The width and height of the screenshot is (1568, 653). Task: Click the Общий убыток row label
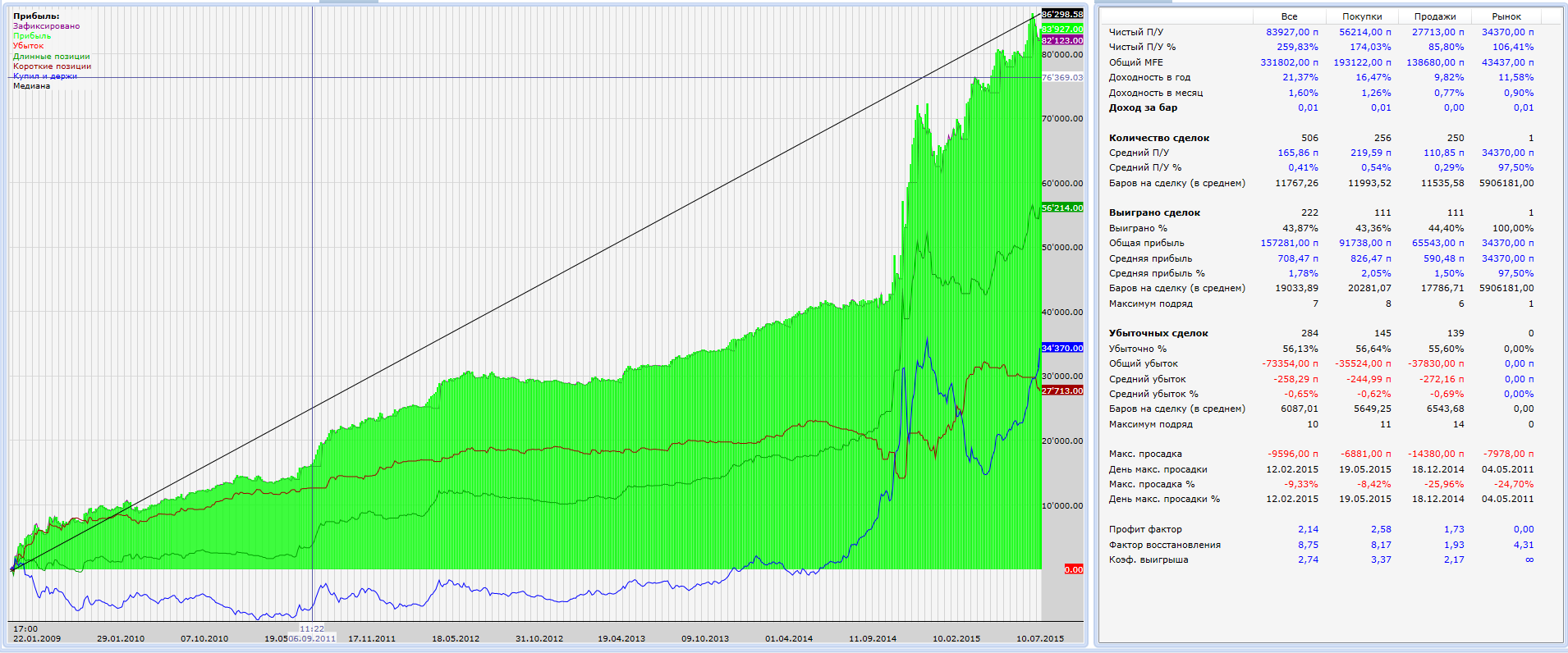1144,363
